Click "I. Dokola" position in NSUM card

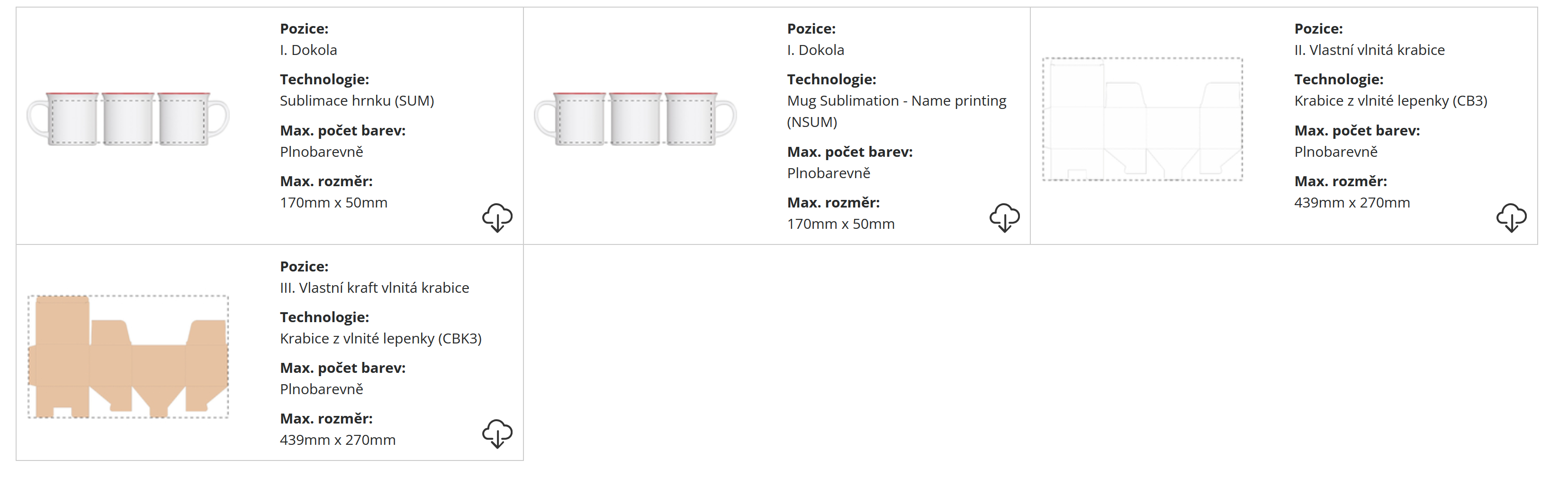coord(815,50)
